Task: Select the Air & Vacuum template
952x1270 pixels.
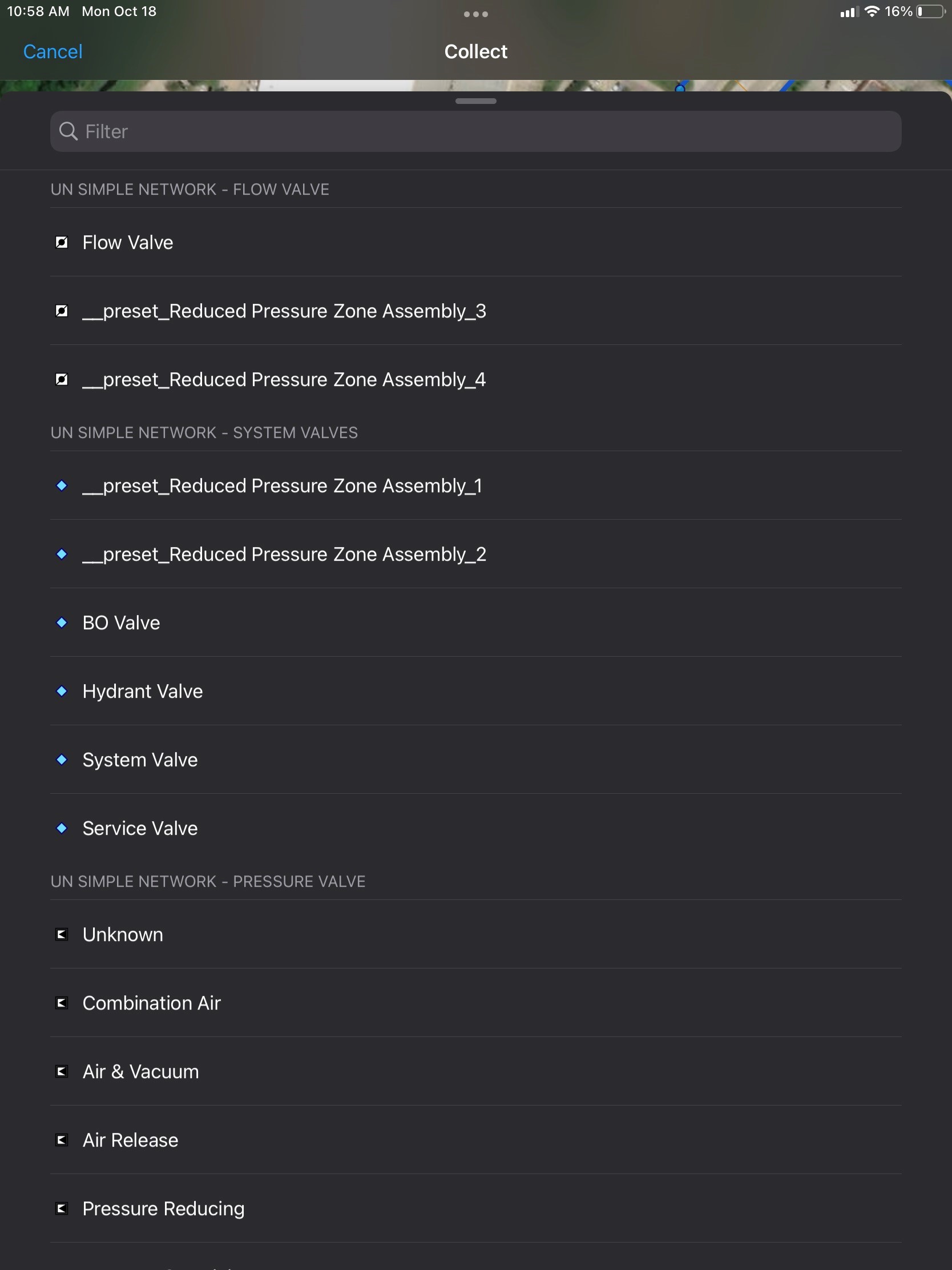Action: [475, 1071]
